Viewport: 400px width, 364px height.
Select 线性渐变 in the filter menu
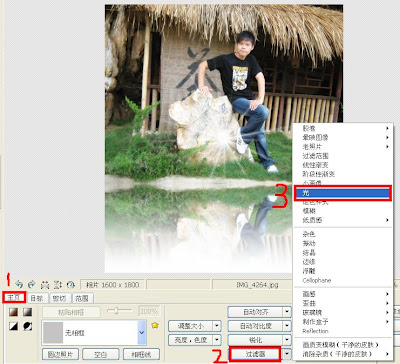tap(342, 165)
